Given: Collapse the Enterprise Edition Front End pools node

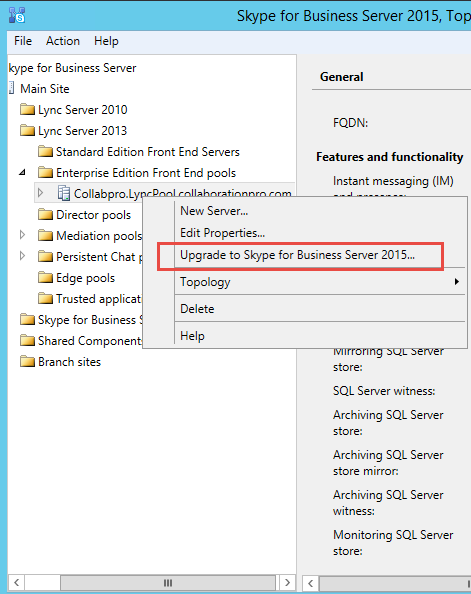Looking at the screenshot, I should (x=22, y=173).
